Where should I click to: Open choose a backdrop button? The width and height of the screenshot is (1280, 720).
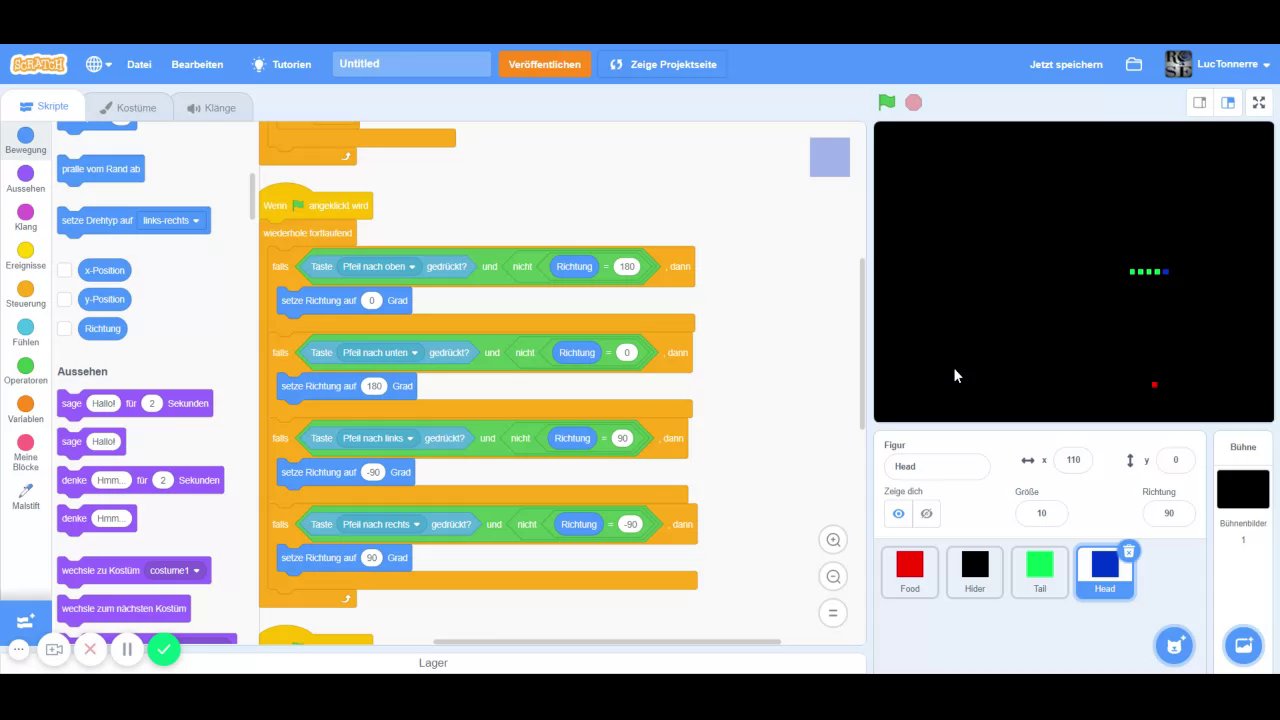click(x=1244, y=645)
